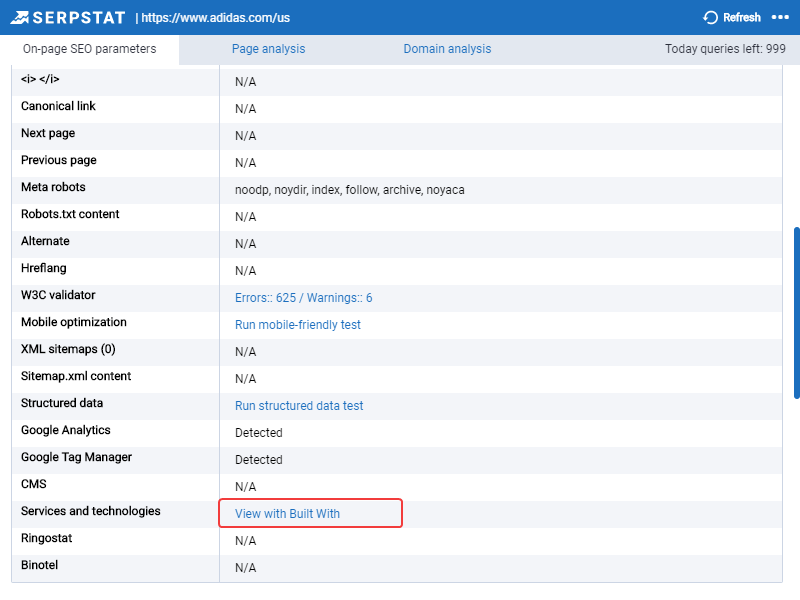Viewport: 800px width, 600px height.
Task: Click the Meta robots row label
Action: [53, 187]
